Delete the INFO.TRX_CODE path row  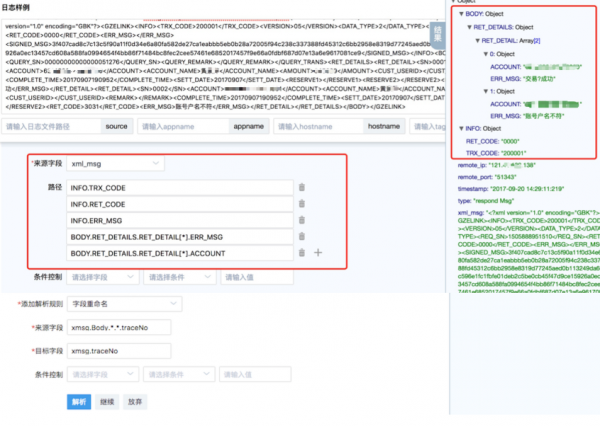(x=301, y=188)
